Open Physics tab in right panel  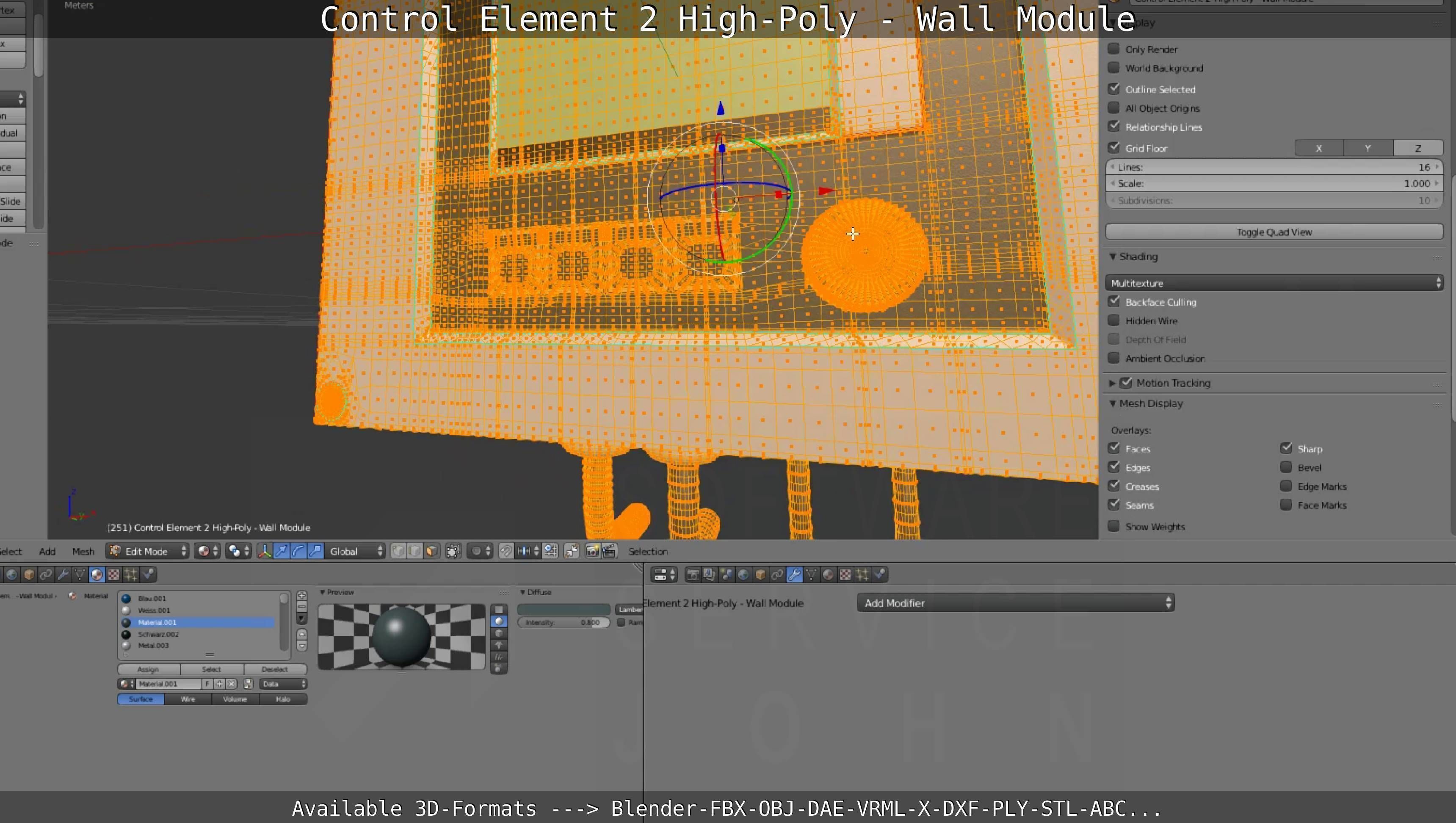point(879,575)
